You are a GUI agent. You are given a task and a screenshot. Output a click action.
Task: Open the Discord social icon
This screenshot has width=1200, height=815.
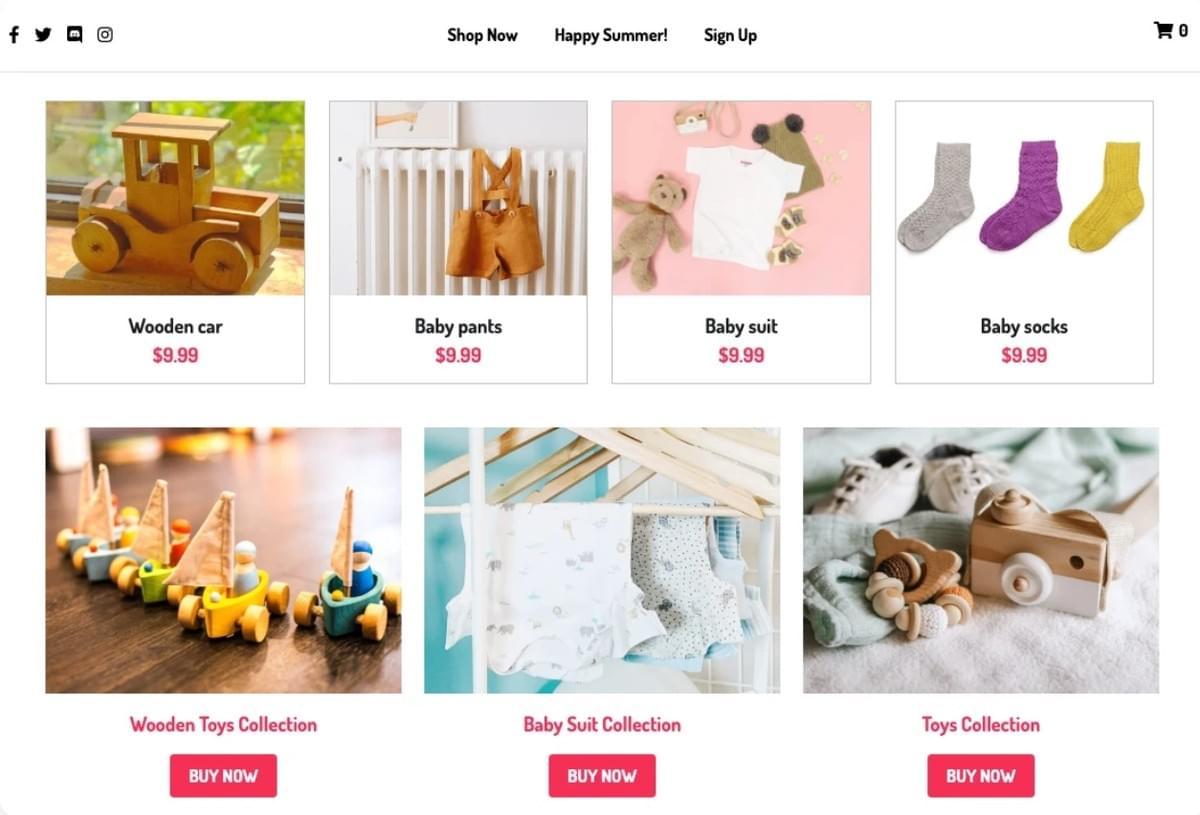coord(74,35)
